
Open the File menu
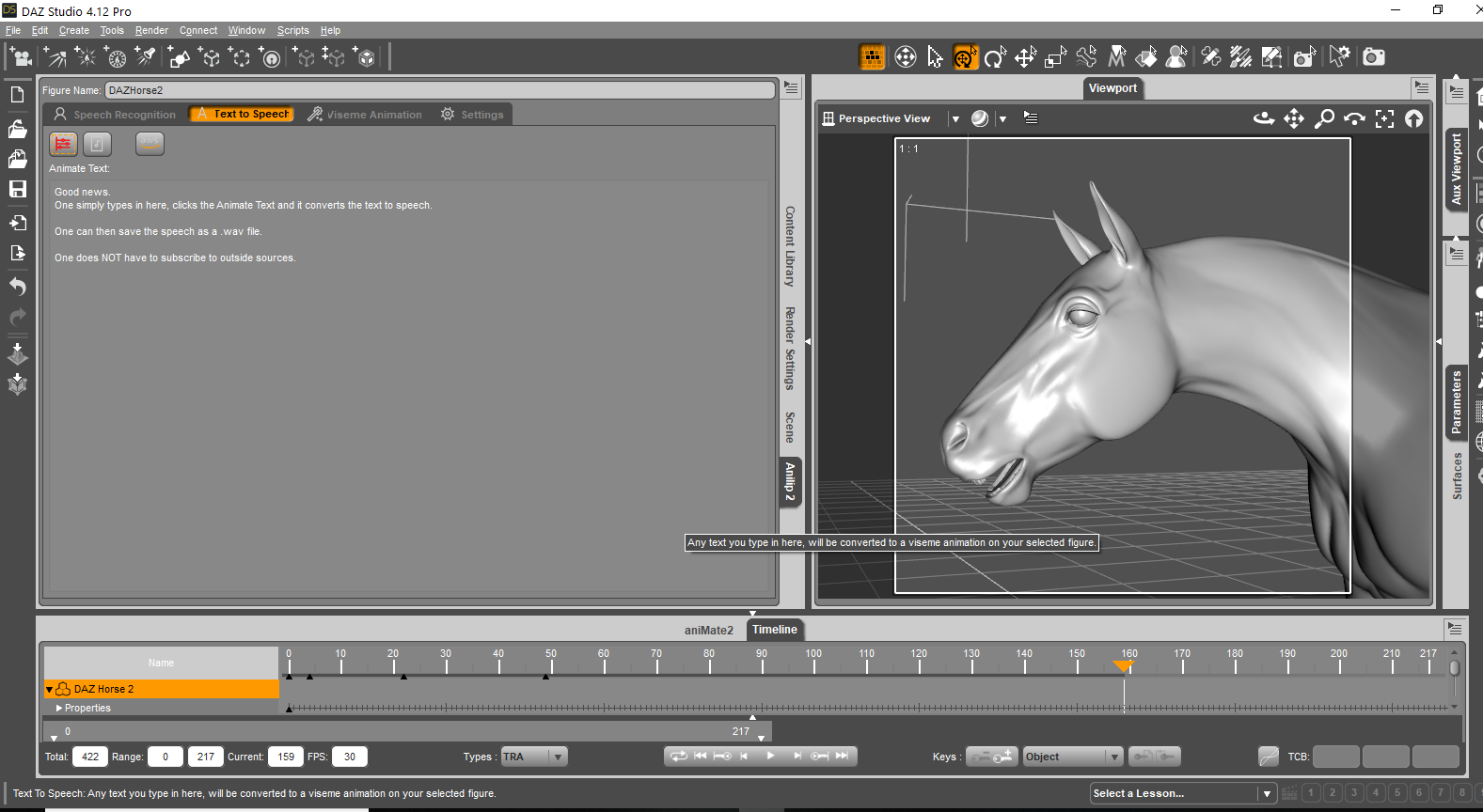13,30
